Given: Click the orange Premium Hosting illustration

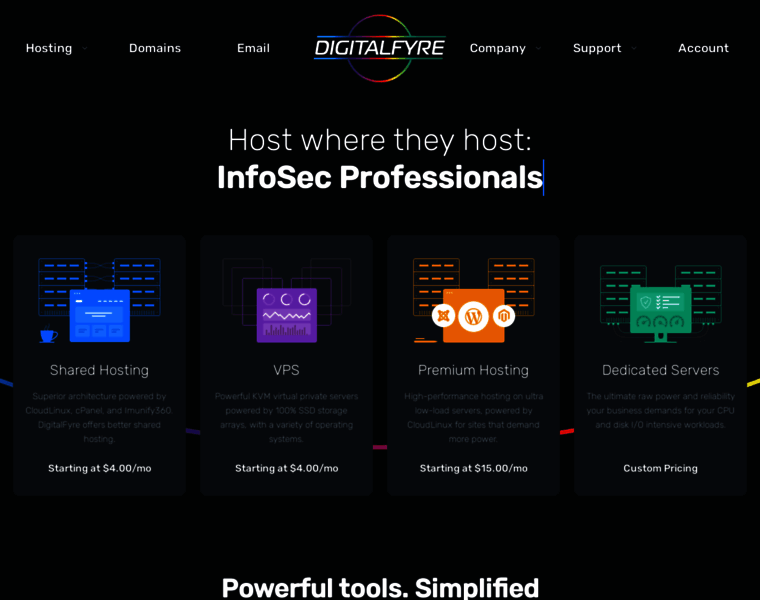Looking at the screenshot, I should pos(474,300).
